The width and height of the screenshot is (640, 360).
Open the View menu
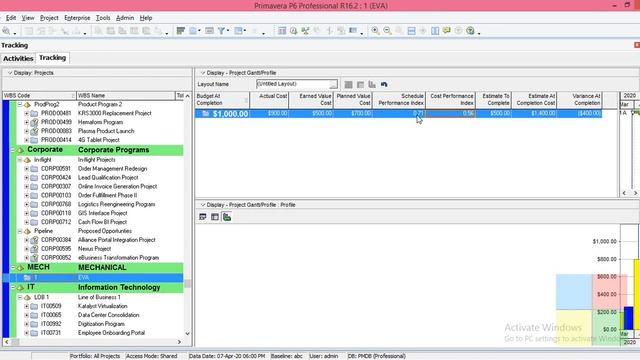click(28, 18)
